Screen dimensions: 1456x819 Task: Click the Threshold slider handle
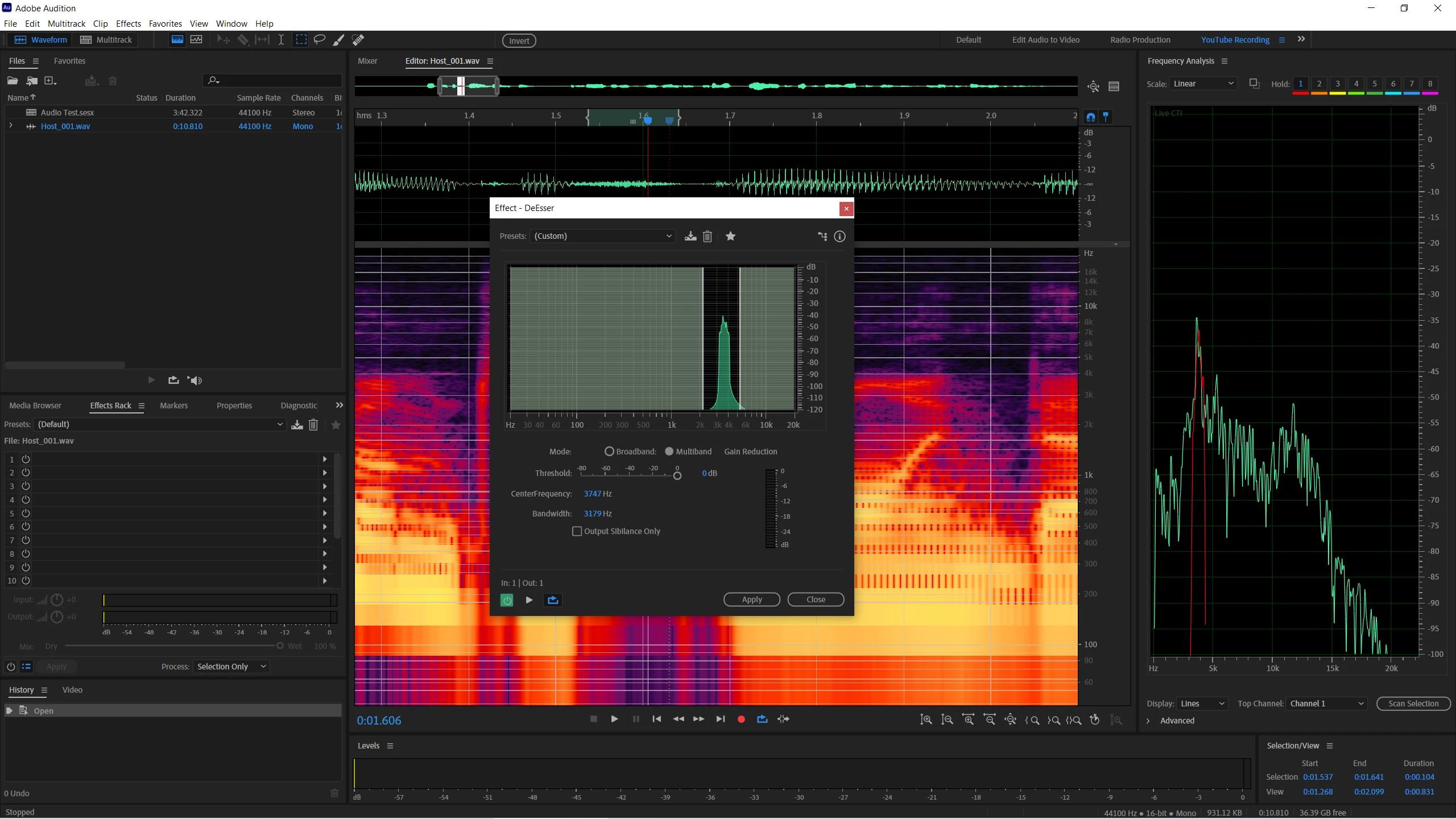point(677,475)
